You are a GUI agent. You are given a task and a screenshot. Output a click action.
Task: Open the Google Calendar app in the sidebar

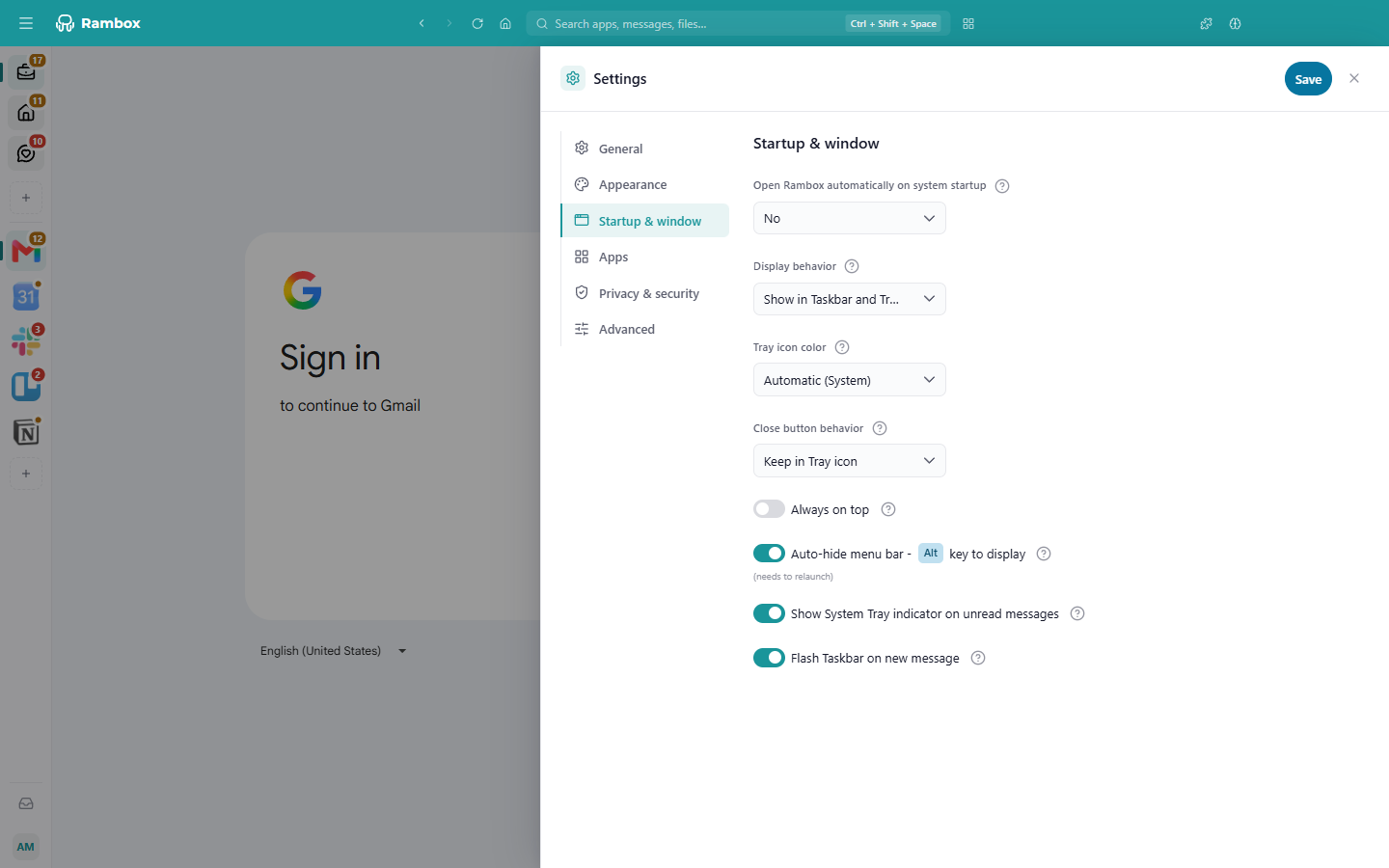(x=26, y=297)
